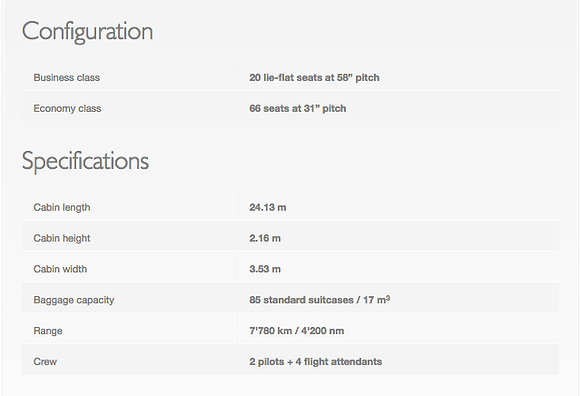Select the 24.13 m value

pos(267,207)
